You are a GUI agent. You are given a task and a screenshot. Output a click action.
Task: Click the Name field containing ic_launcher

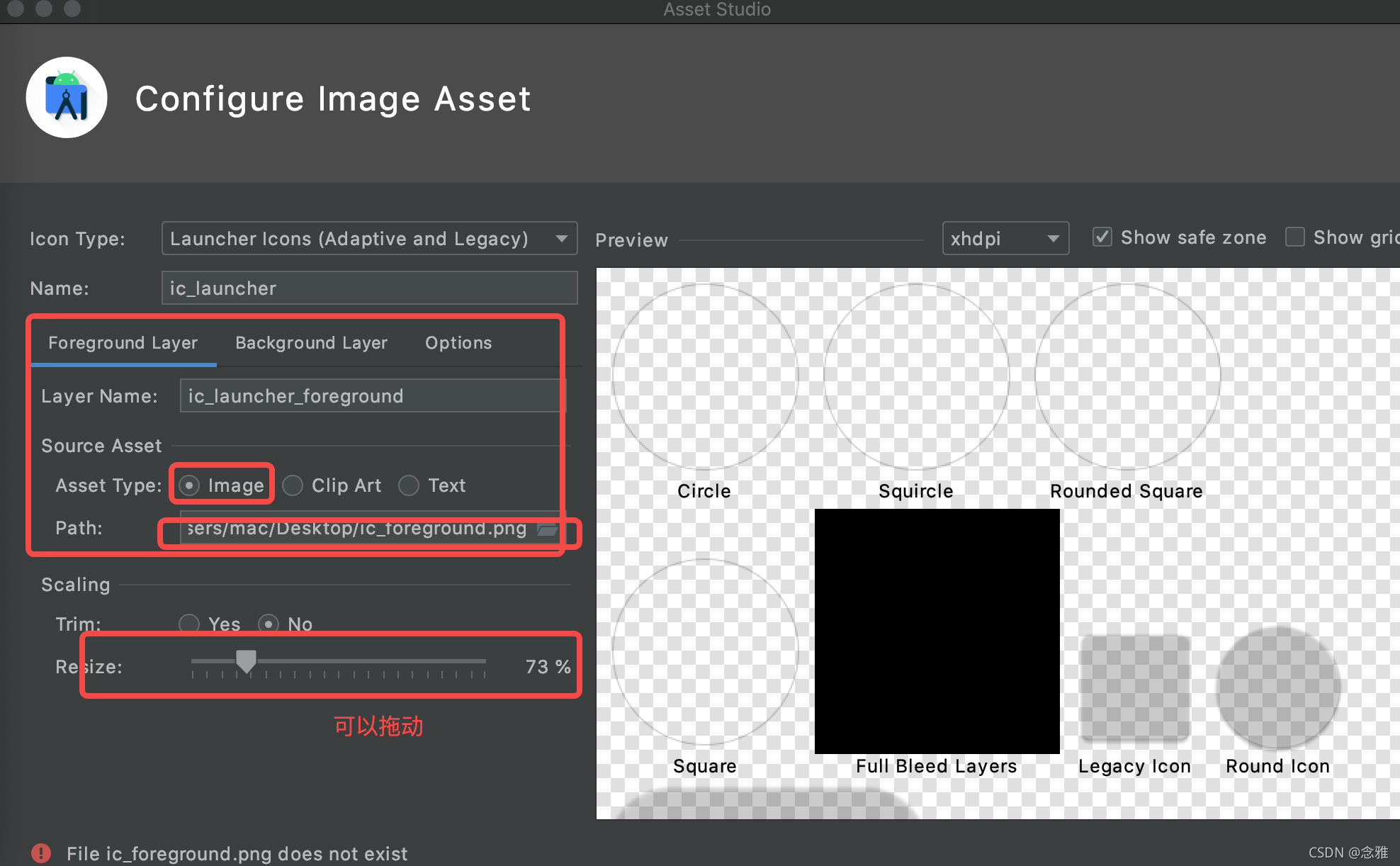(369, 288)
